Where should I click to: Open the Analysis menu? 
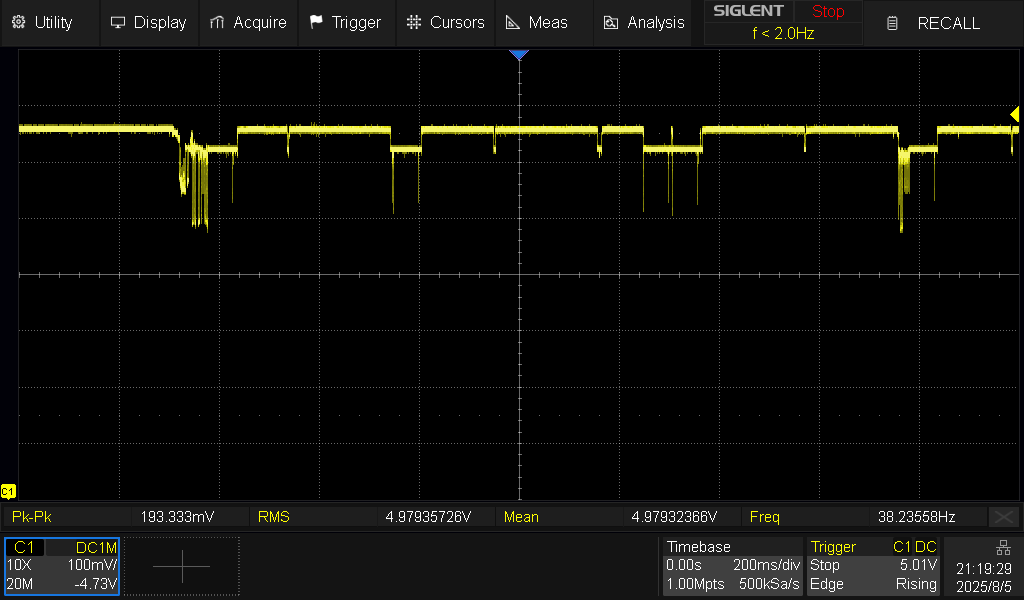[x=643, y=22]
